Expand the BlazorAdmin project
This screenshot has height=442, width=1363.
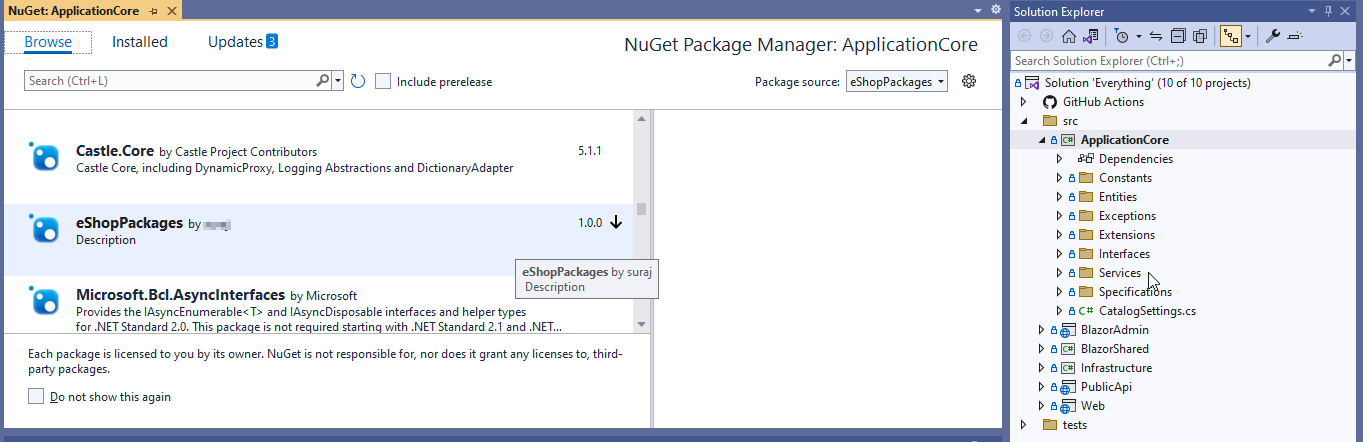click(1041, 330)
